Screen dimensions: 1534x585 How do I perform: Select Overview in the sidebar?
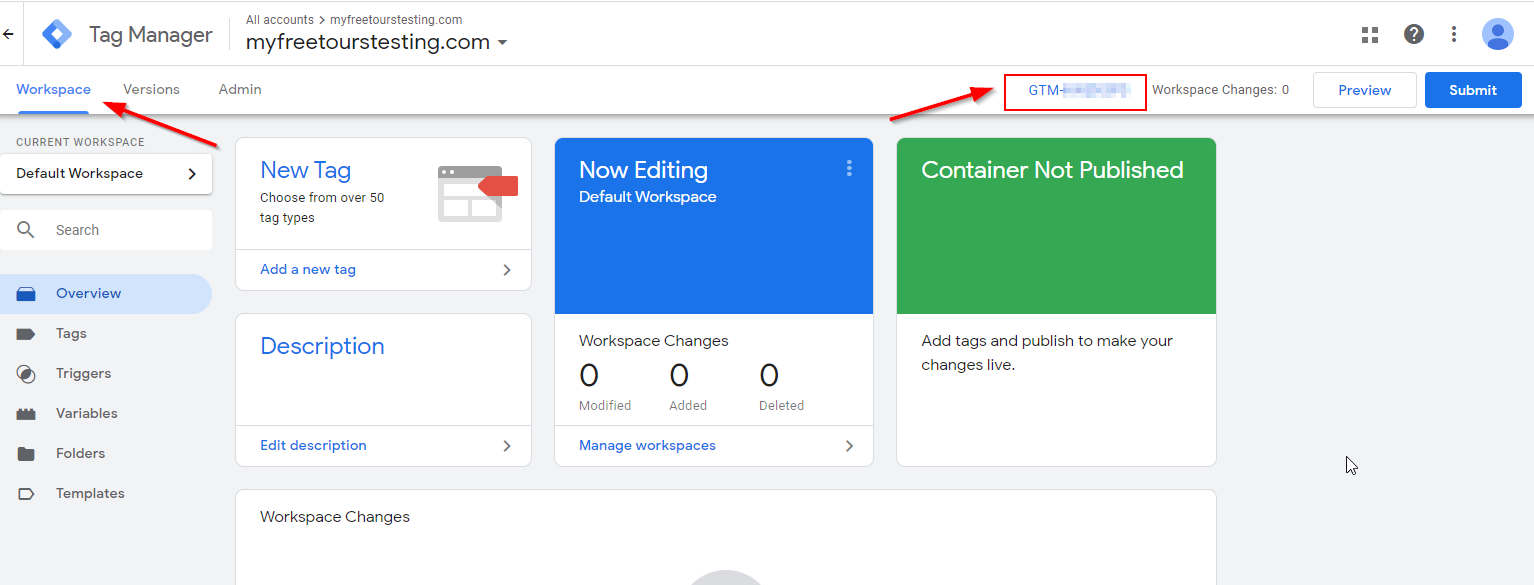tap(106, 294)
